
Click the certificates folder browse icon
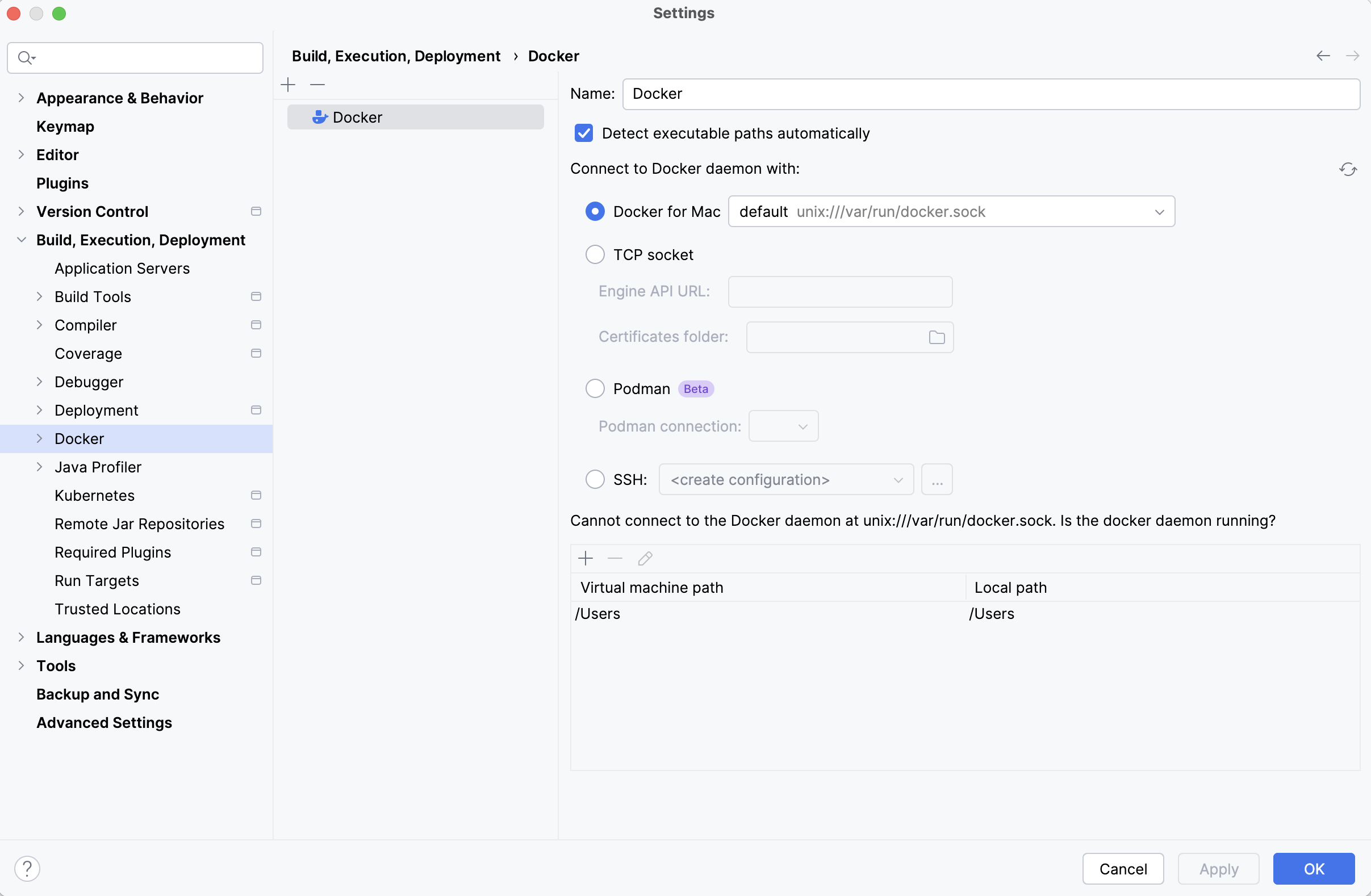pos(936,337)
